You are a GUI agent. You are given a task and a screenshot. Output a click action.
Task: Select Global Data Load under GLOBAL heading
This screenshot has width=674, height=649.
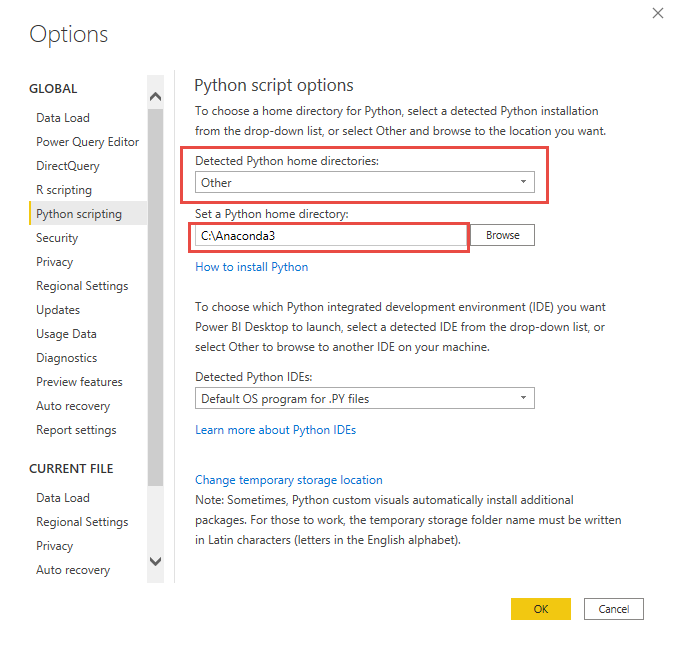(63, 118)
